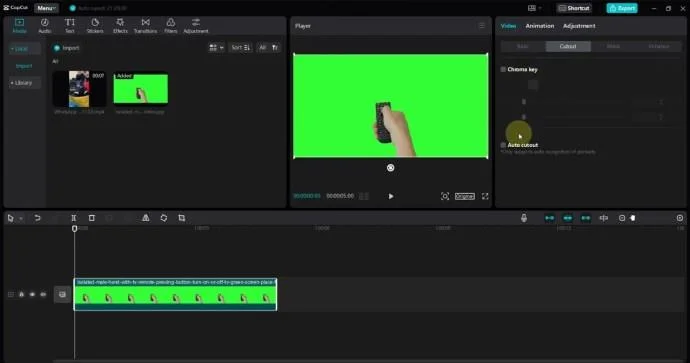Toggle auto snapping in timeline
The width and height of the screenshot is (690, 363).
pos(568,218)
